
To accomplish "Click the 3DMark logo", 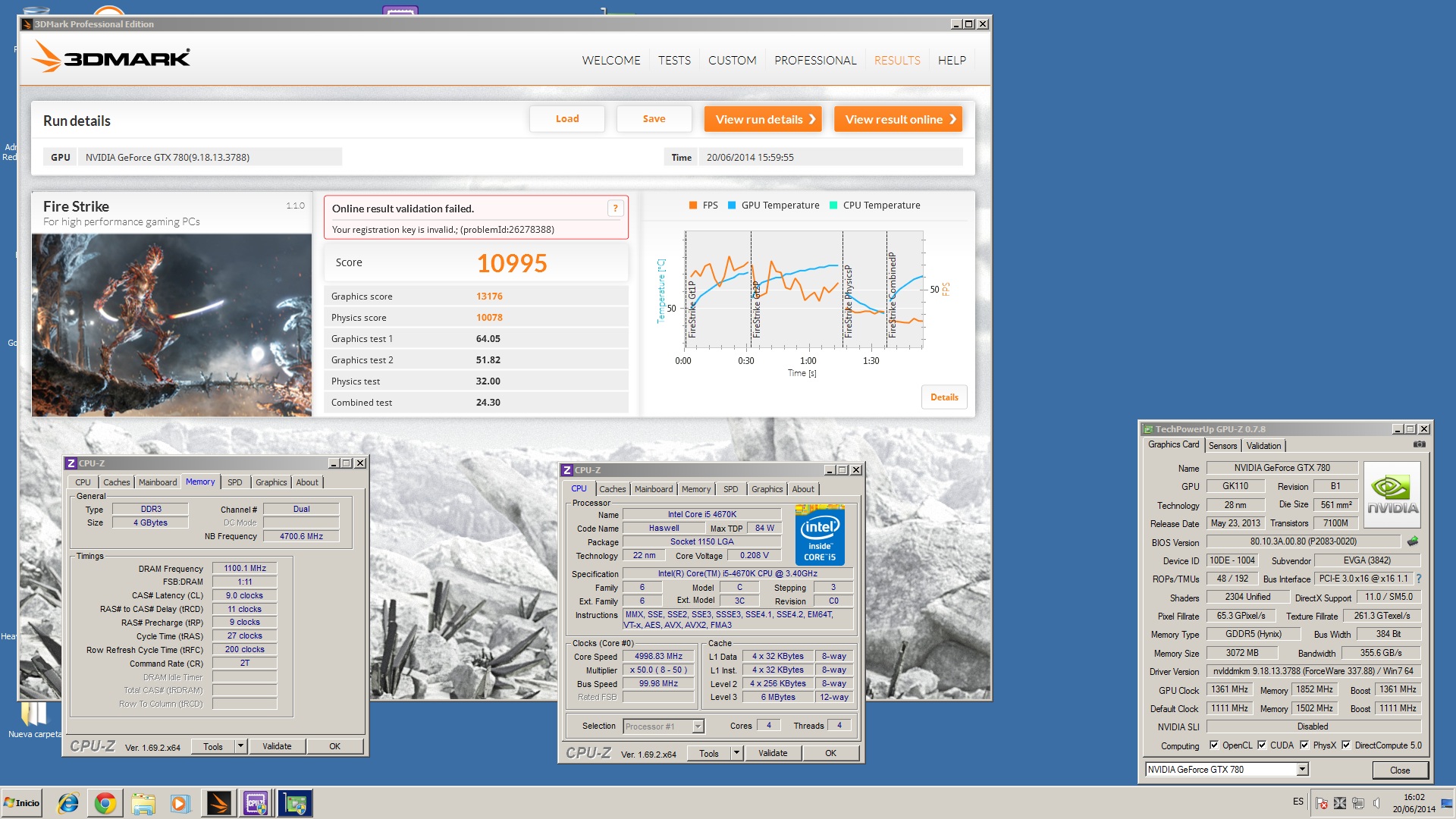I will [x=111, y=57].
